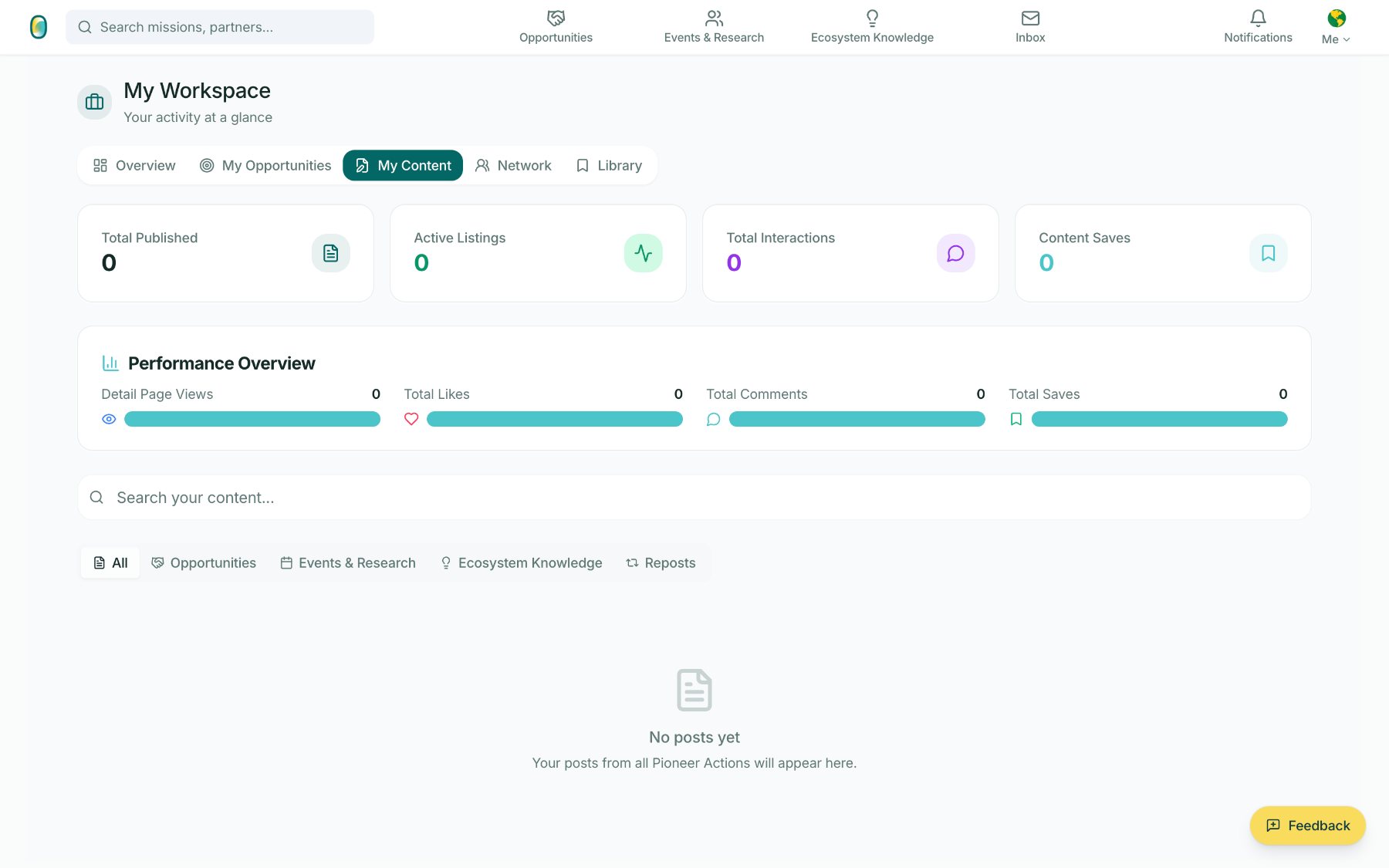
Task: Click the Performance Overview bar chart icon
Action: point(110,363)
